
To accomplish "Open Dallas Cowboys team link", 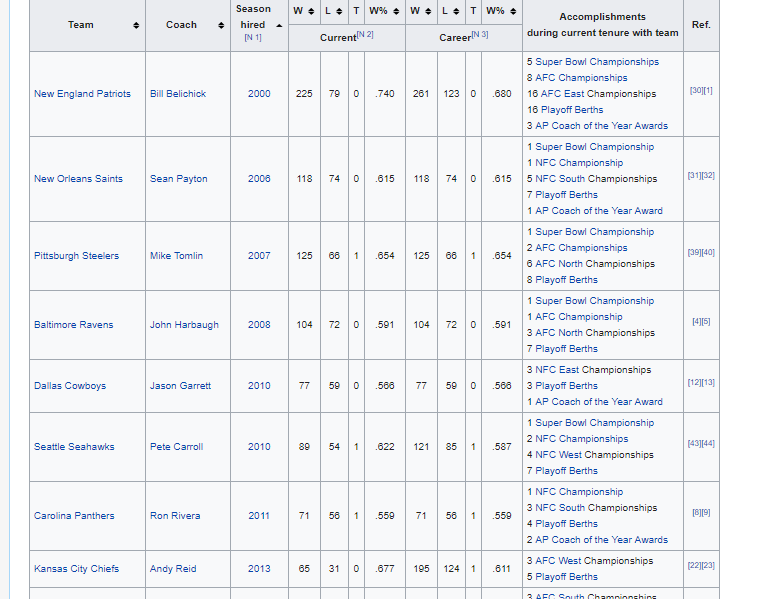I will pyautogui.click(x=70, y=386).
